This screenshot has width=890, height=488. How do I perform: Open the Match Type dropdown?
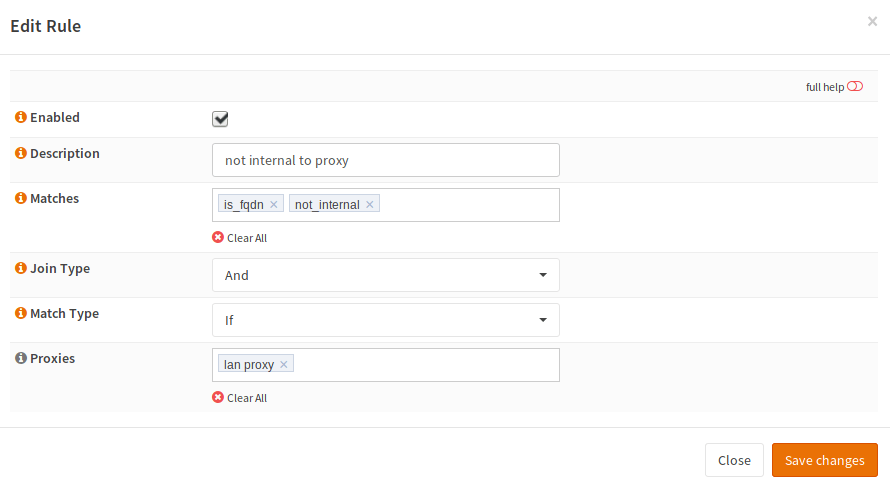click(385, 320)
